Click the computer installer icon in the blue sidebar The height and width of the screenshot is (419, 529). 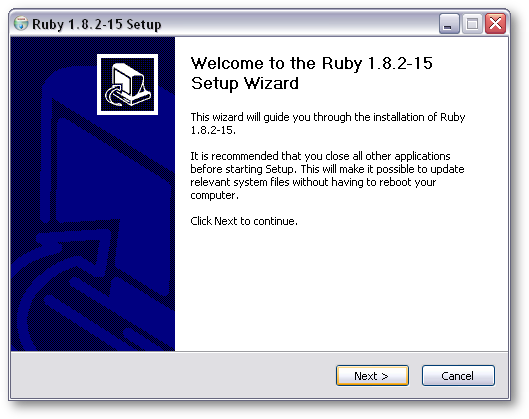(127, 84)
